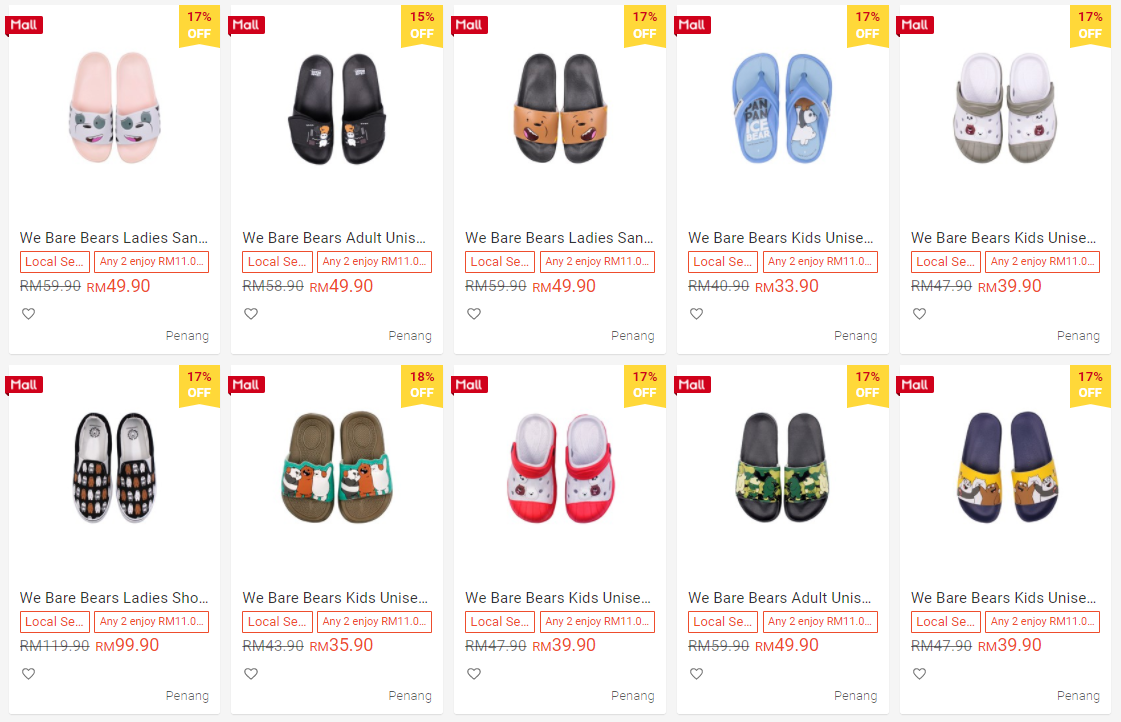Click "Any 2 enjoy RM11.0..." promo on ladies shoes
1121x722 pixels.
coord(152,622)
